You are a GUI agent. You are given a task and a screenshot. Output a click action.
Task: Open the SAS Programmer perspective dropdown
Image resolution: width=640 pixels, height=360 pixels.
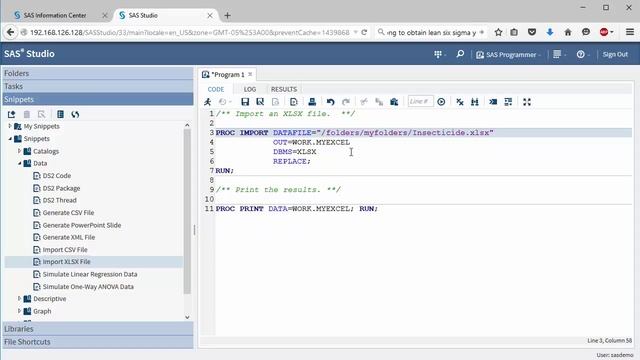tap(508, 54)
